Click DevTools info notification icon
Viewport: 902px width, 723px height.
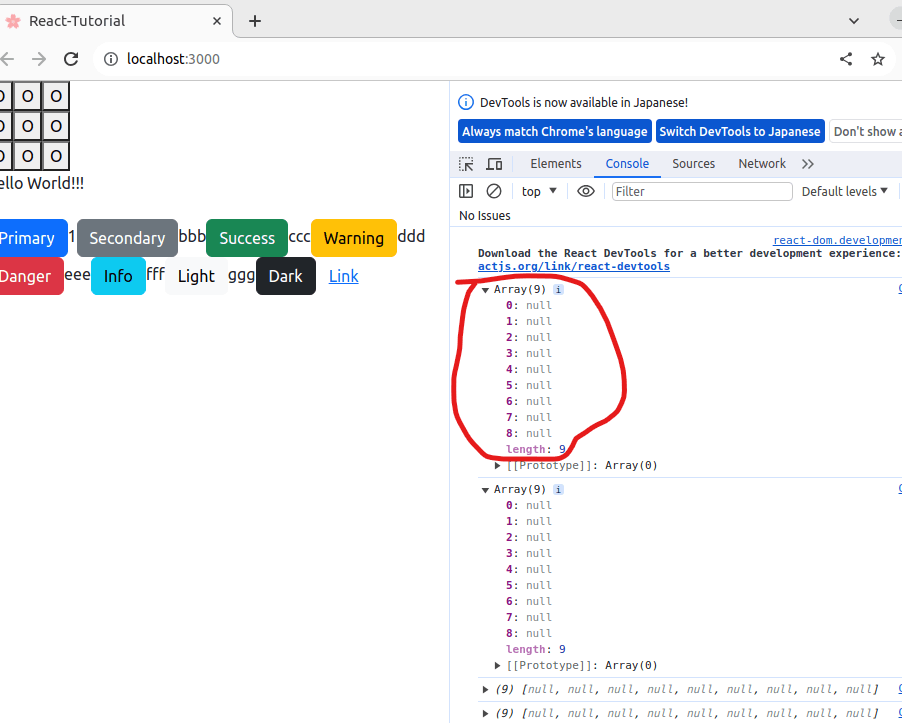(x=465, y=103)
